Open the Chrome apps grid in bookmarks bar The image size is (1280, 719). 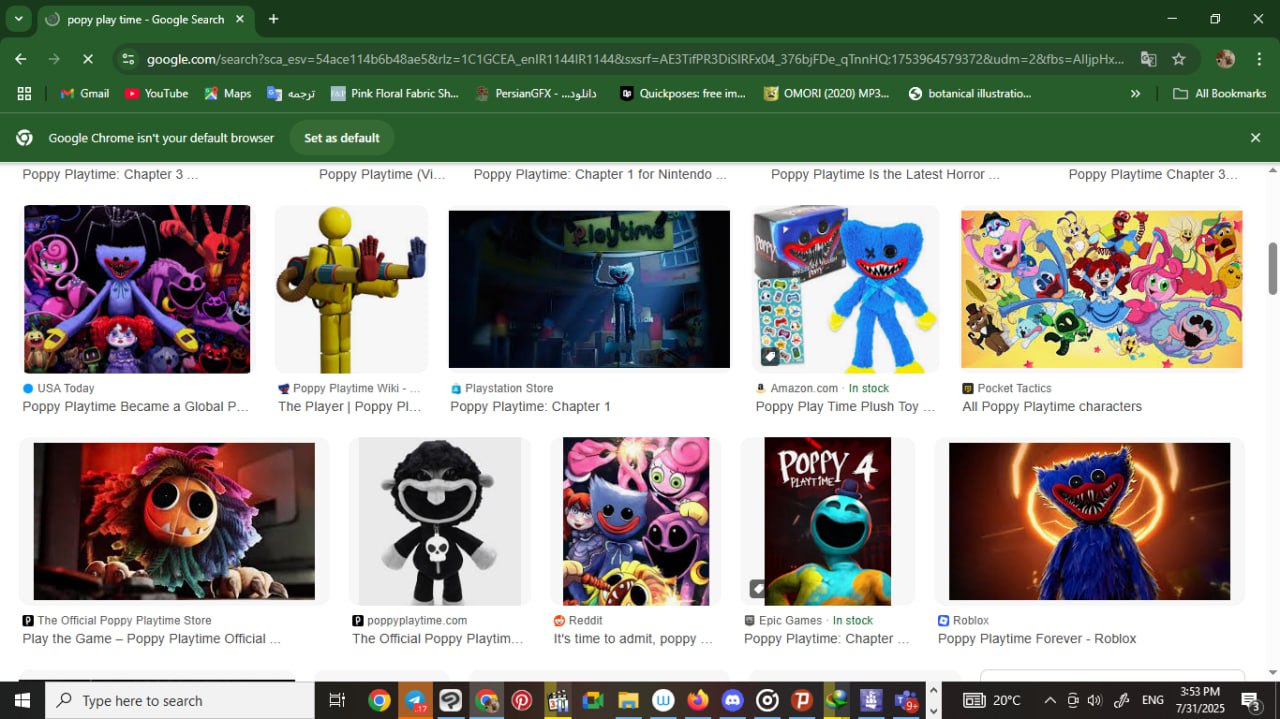pyautogui.click(x=24, y=93)
